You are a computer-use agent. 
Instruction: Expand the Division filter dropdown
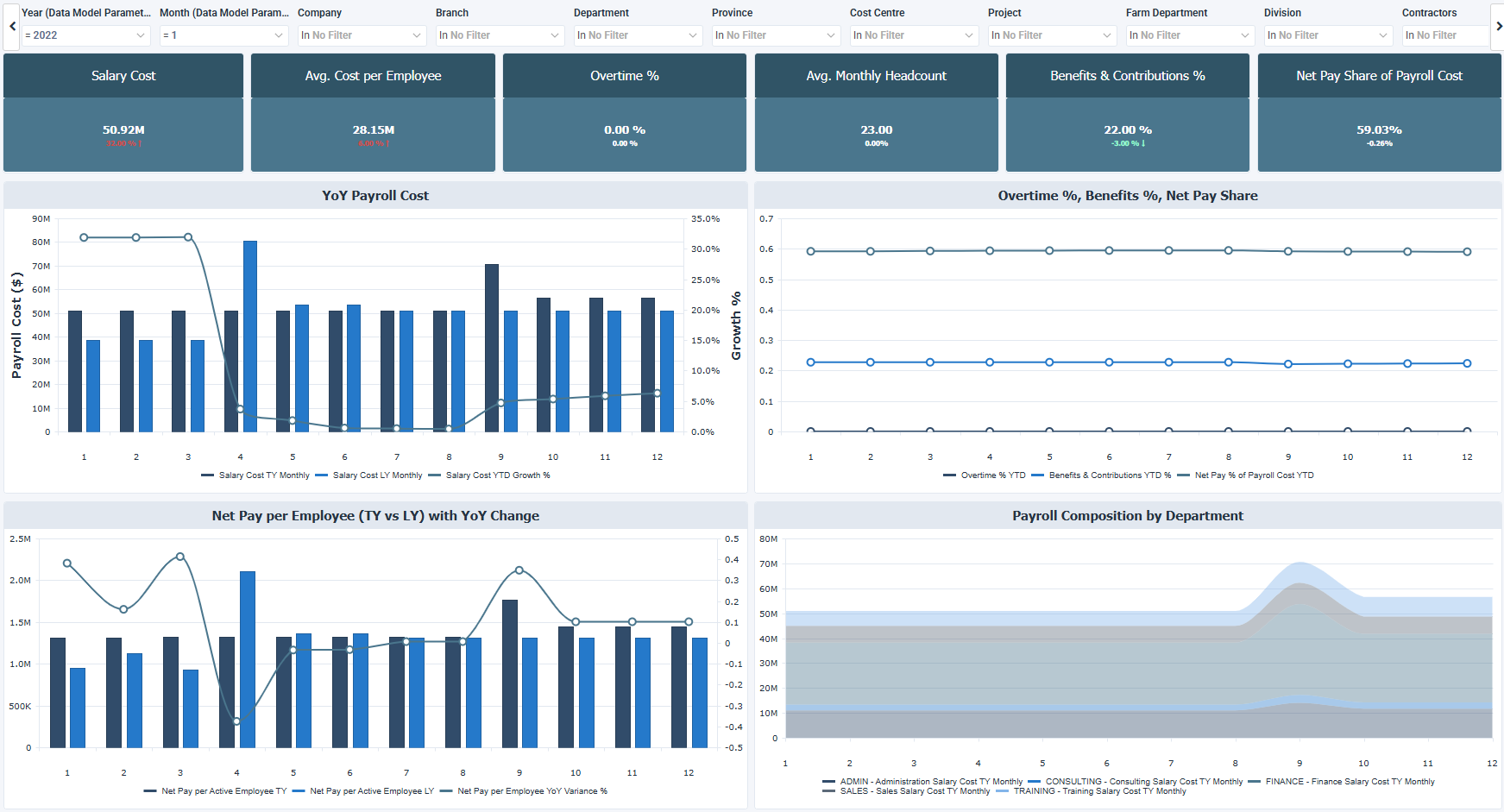tap(1328, 35)
